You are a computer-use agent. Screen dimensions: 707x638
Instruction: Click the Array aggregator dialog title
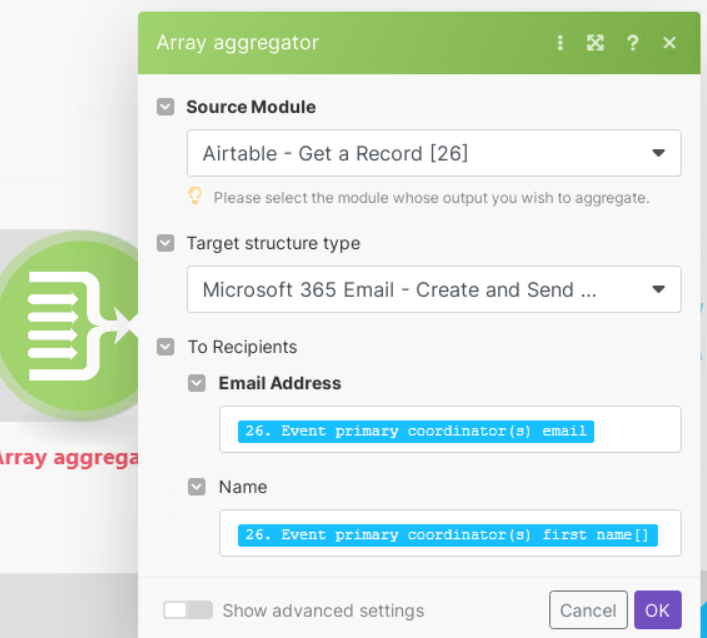[x=238, y=43]
